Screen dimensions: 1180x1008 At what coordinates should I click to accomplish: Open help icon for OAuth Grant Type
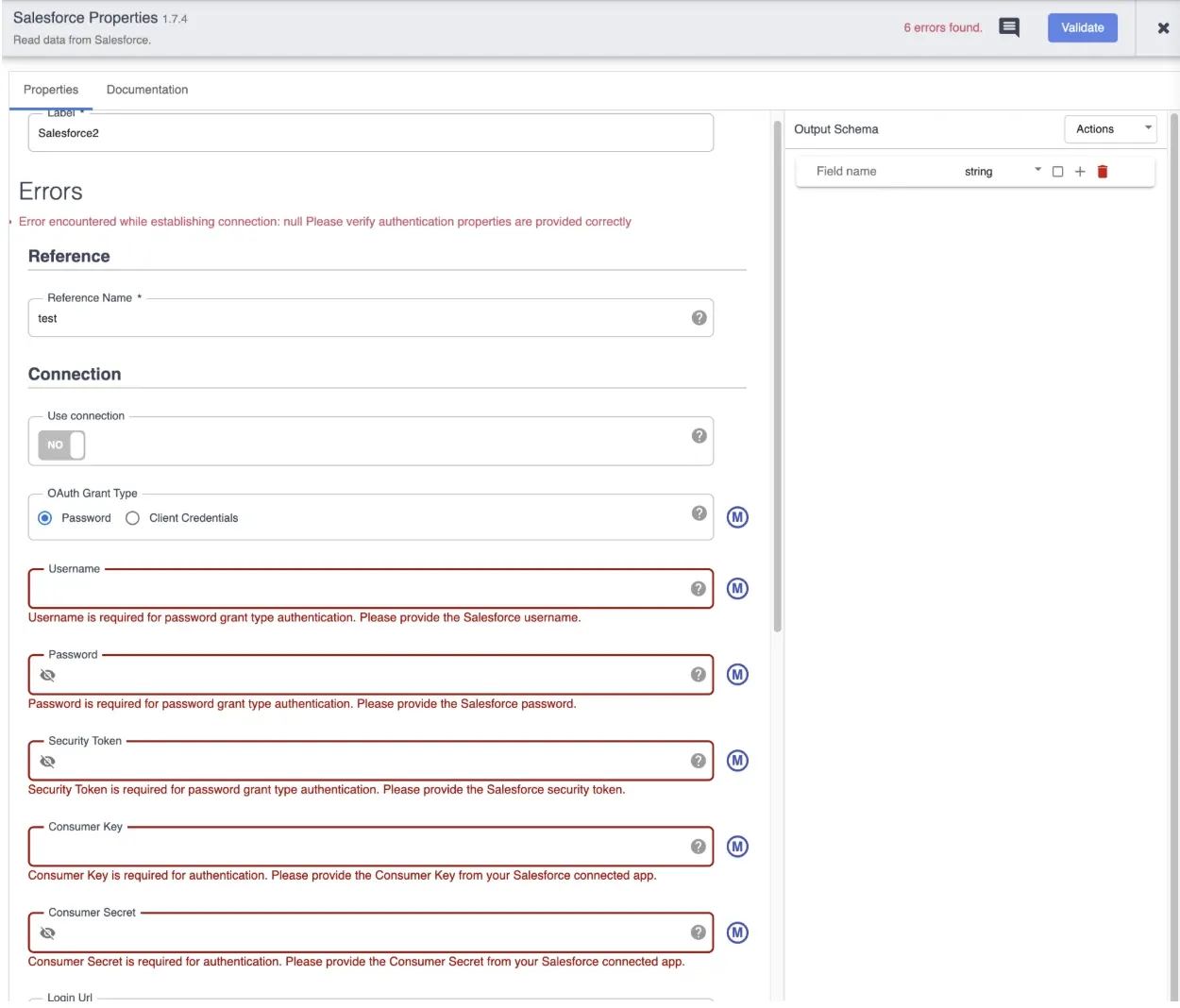coord(699,513)
